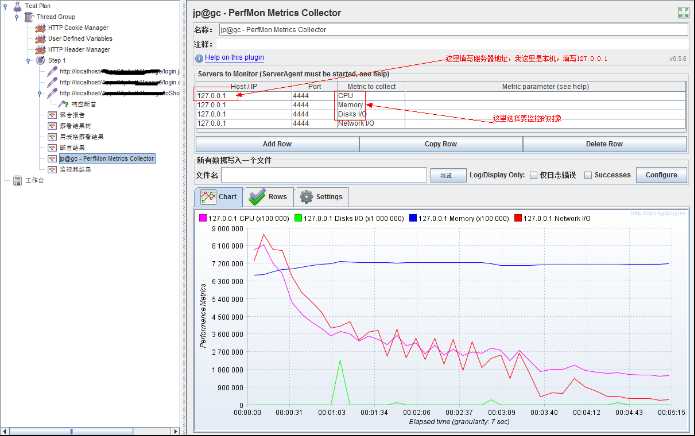Click the PerfMon Metrics Collector tree icon
Screen dimensions: 695x436
(52, 159)
